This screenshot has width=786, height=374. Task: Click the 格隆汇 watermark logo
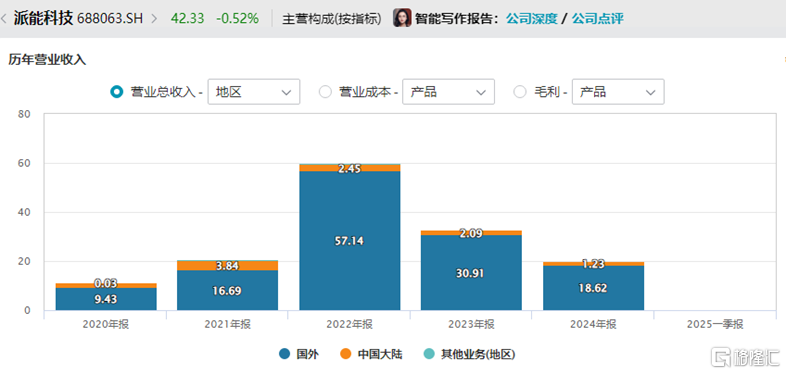click(748, 357)
